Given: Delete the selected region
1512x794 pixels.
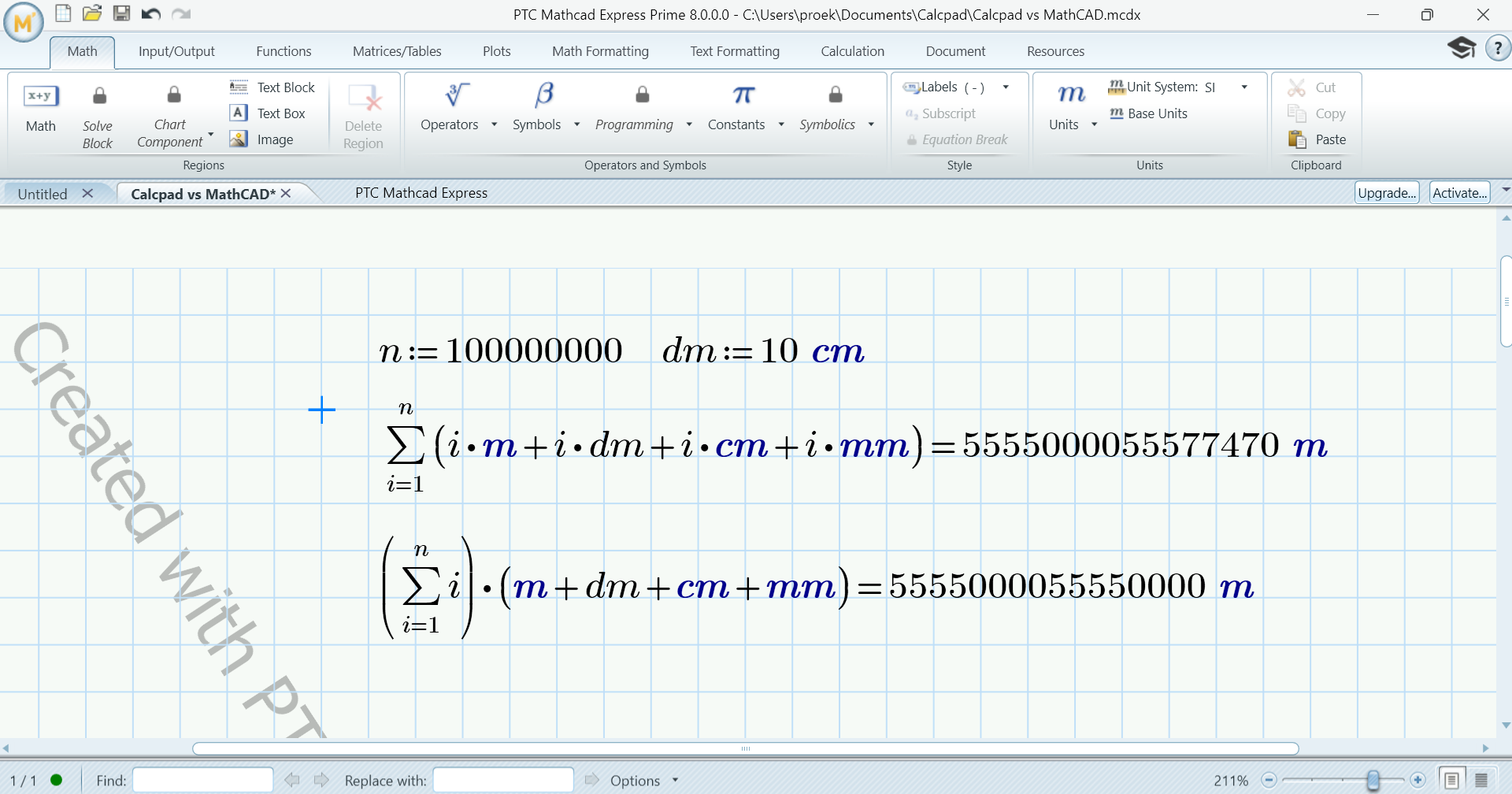Looking at the screenshot, I should [362, 114].
